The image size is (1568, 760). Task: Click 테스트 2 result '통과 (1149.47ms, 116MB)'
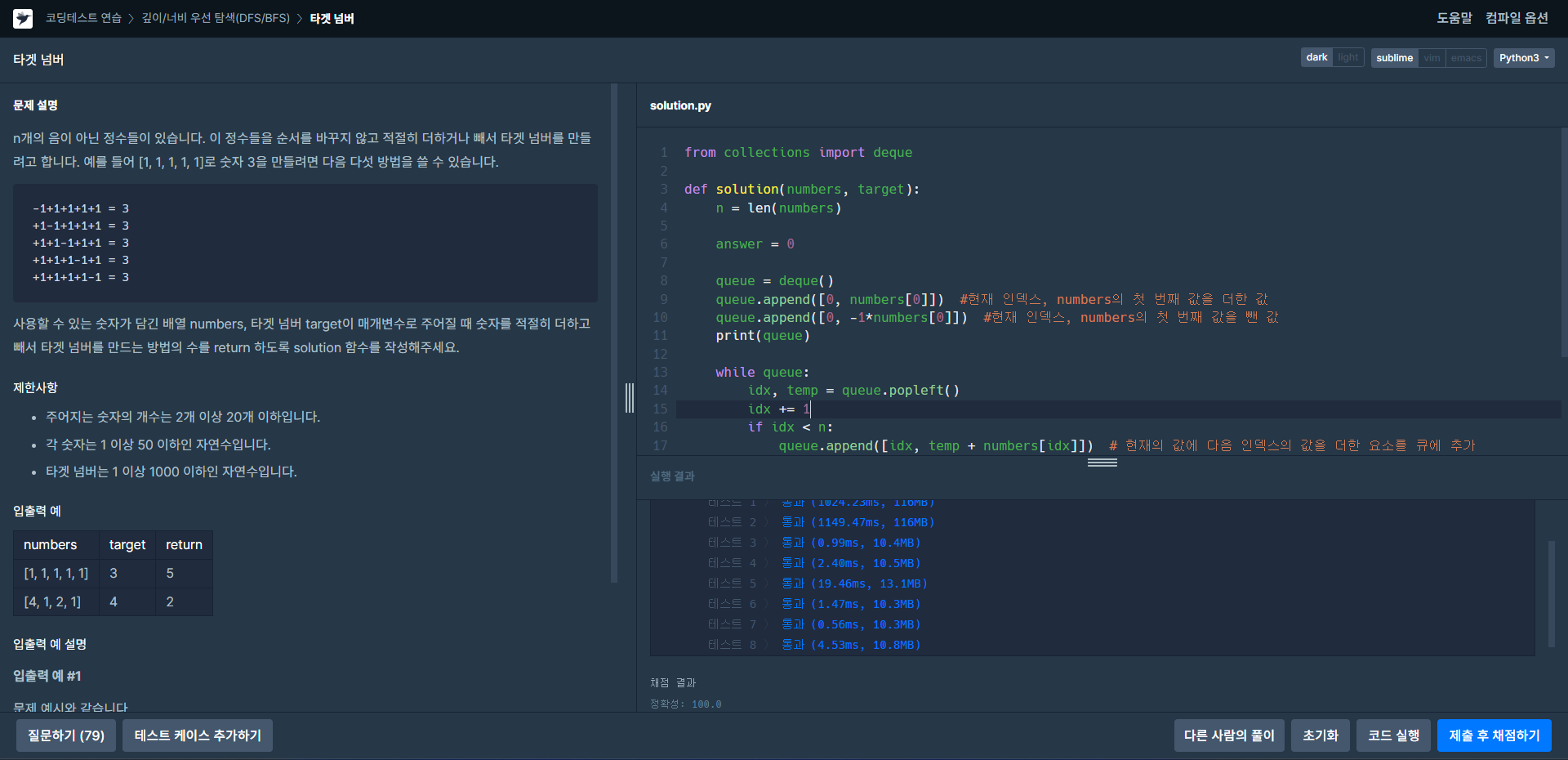pyautogui.click(x=857, y=522)
